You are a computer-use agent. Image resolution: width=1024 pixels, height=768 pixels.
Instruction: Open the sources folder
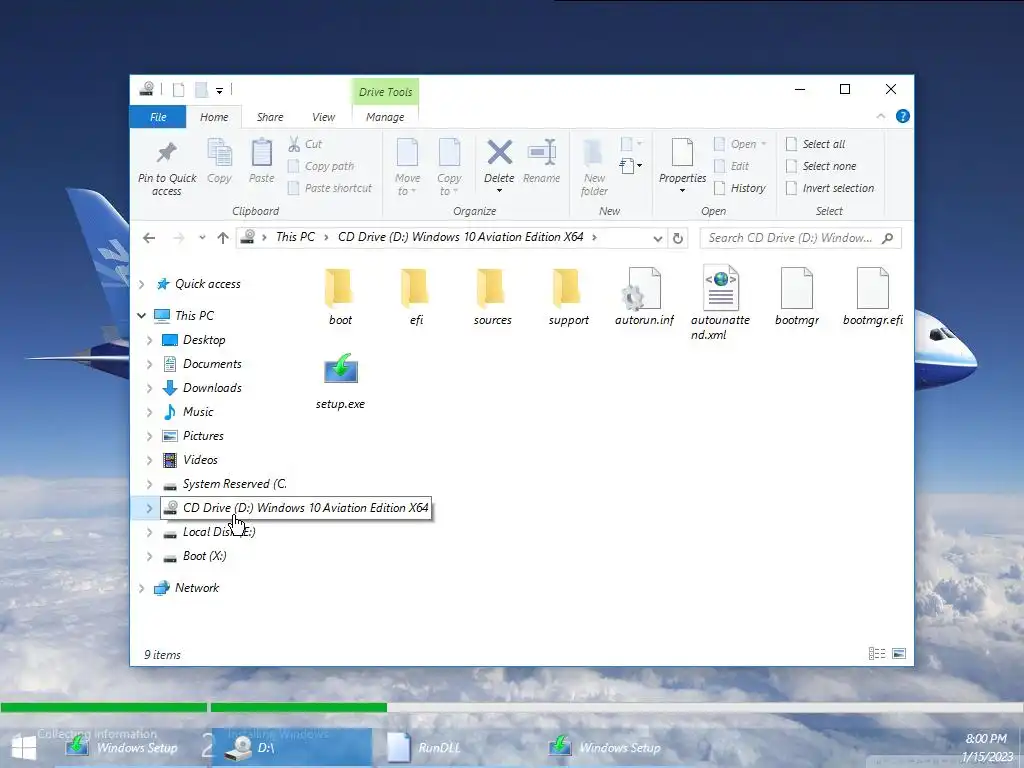coord(492,296)
